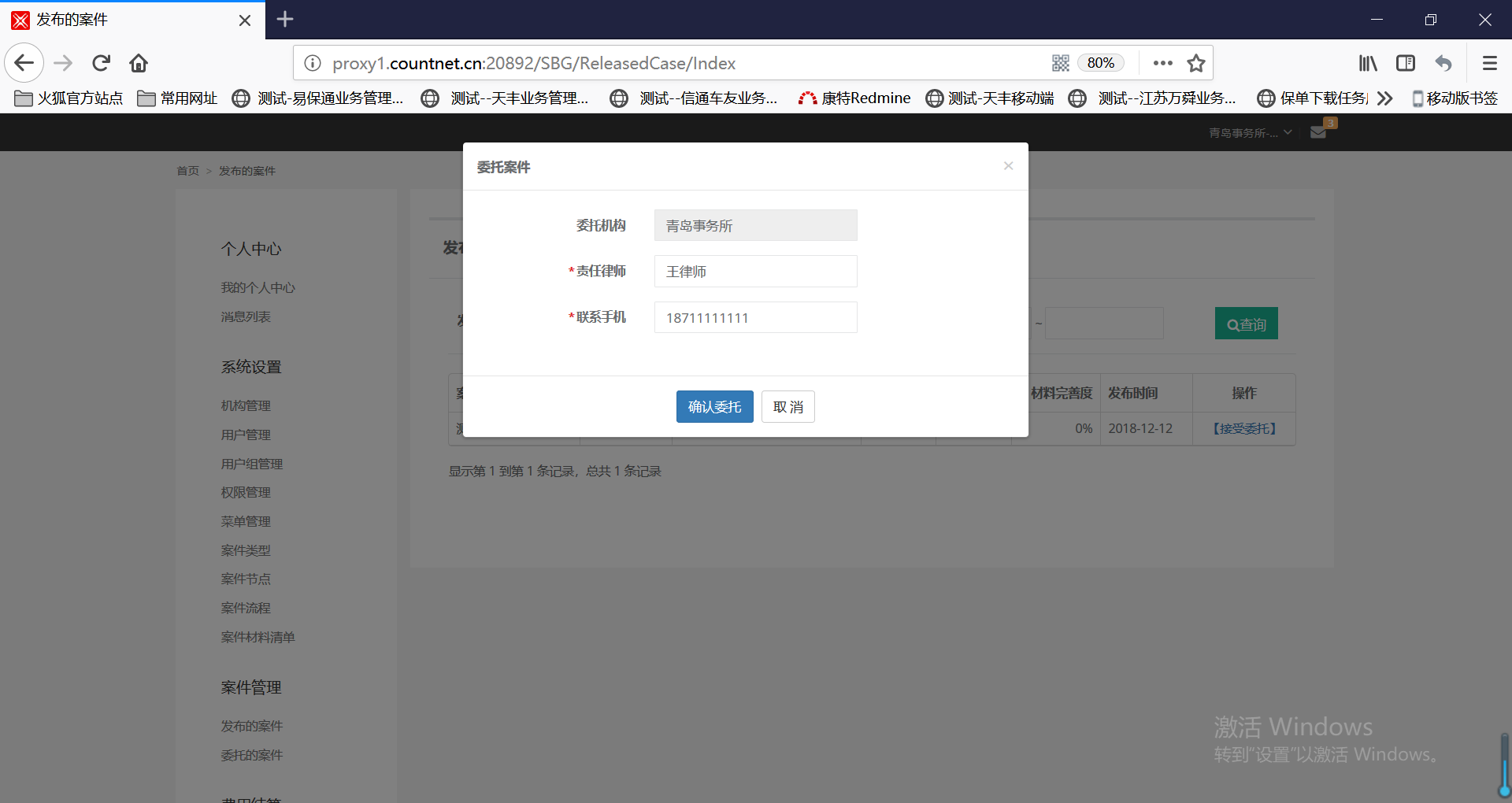Open the 火狐官方站点 bookmark folder

click(x=69, y=98)
